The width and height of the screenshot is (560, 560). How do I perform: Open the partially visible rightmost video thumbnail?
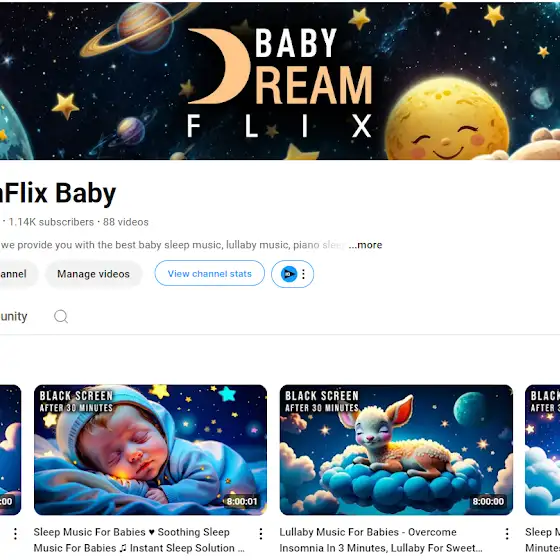tap(543, 450)
